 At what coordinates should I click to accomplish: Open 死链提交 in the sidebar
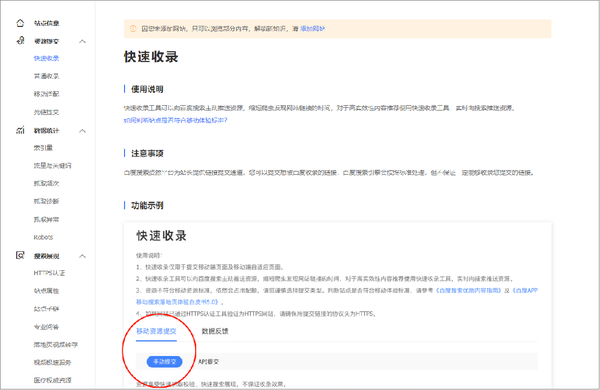click(x=46, y=112)
